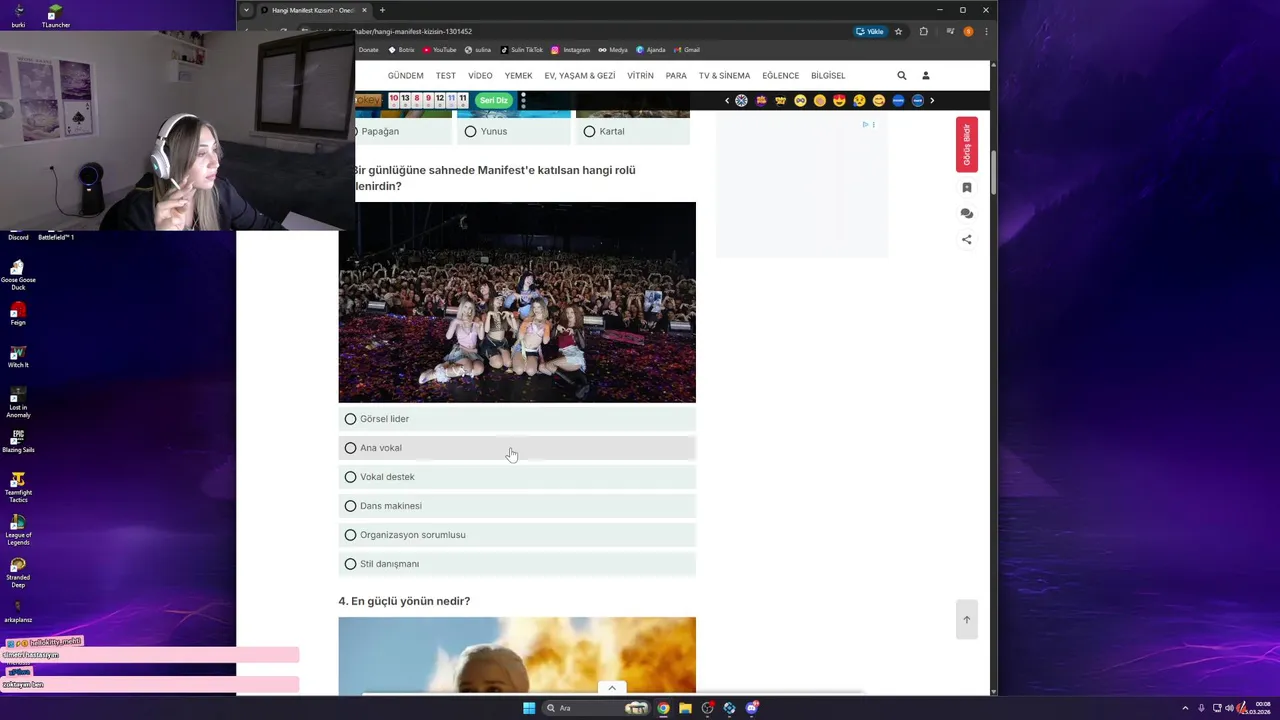This screenshot has height=720, width=1280.
Task: Open the Medya bookmark
Action: click(x=613, y=50)
